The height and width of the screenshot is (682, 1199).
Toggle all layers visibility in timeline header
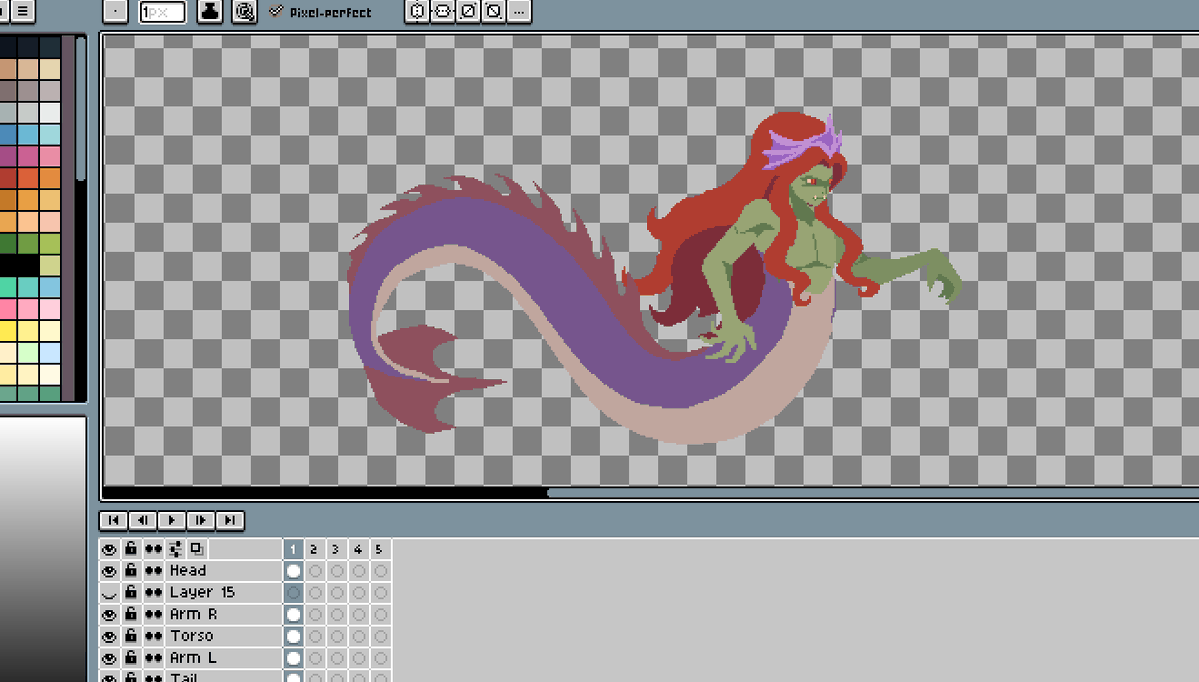[x=109, y=549]
